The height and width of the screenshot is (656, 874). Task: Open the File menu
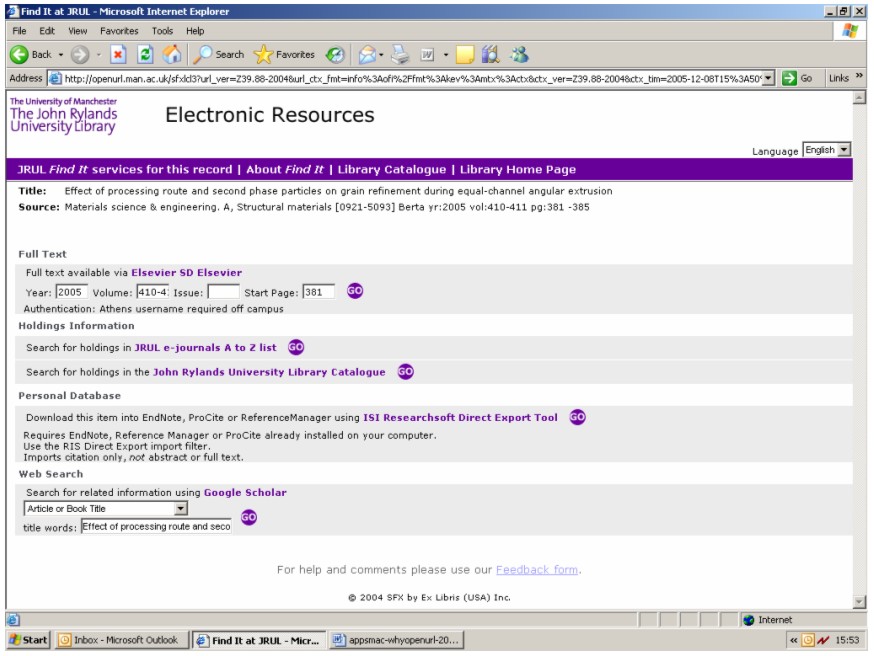pyautogui.click(x=20, y=31)
